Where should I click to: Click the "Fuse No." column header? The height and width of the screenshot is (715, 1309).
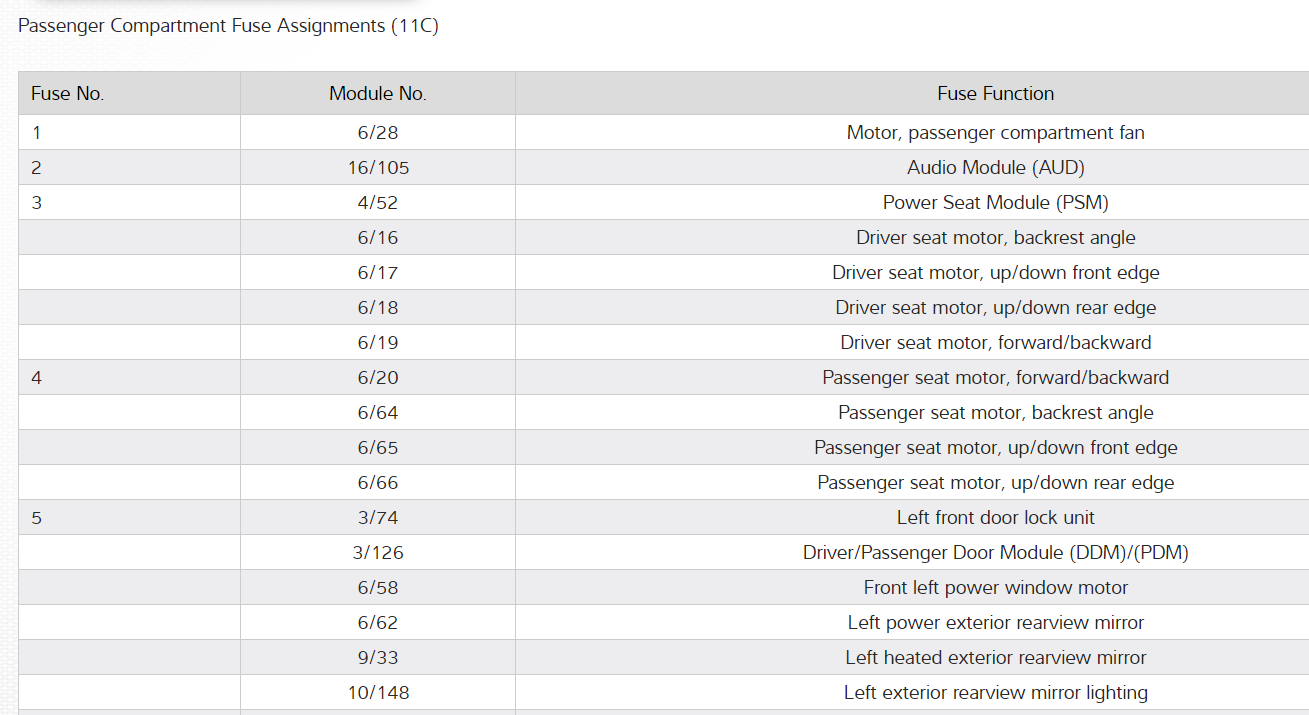(68, 94)
